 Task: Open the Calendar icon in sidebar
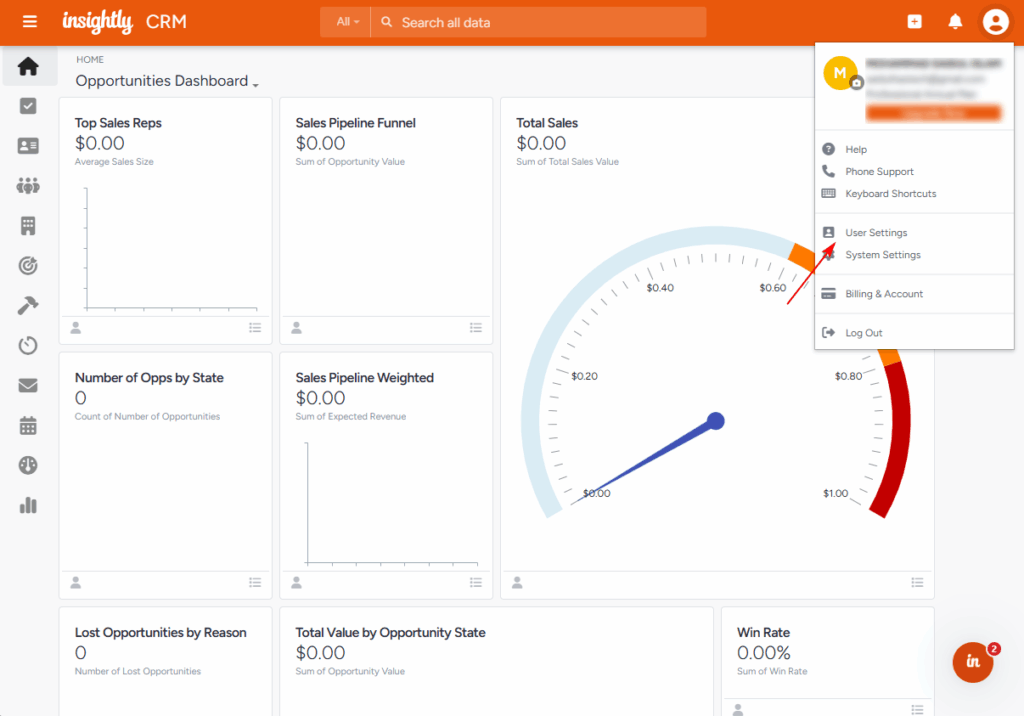tap(28, 426)
